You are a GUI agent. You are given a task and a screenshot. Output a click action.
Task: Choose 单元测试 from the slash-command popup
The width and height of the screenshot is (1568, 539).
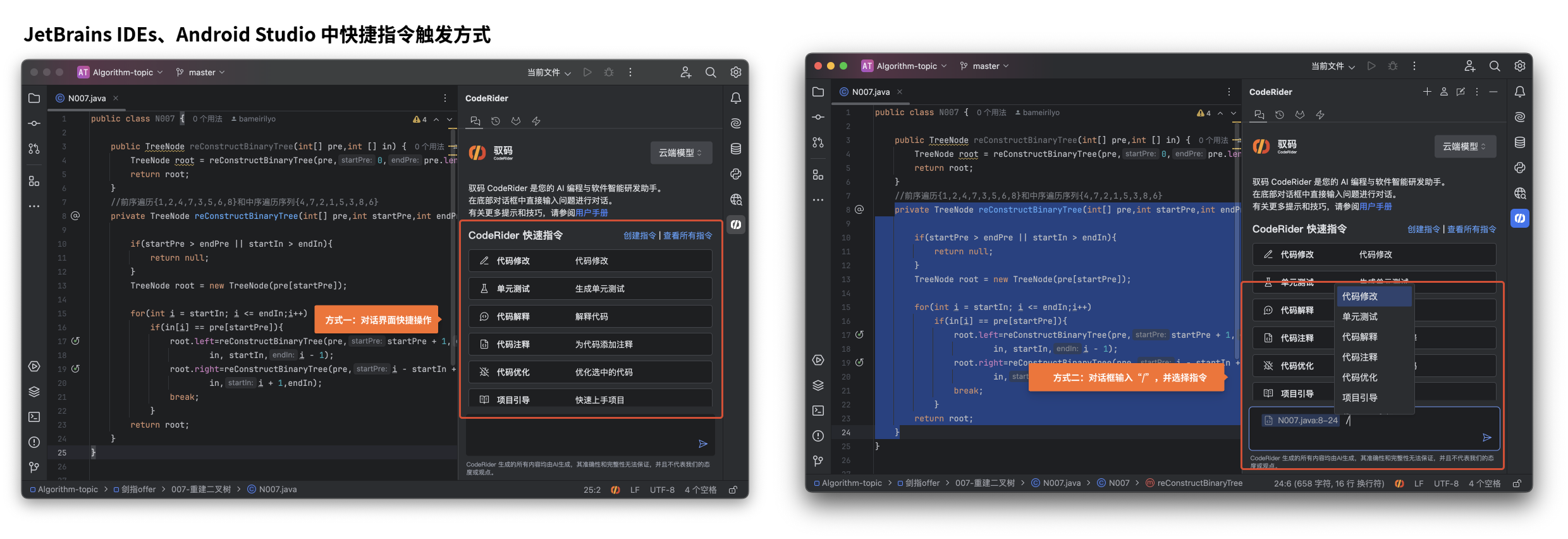coord(1374,316)
